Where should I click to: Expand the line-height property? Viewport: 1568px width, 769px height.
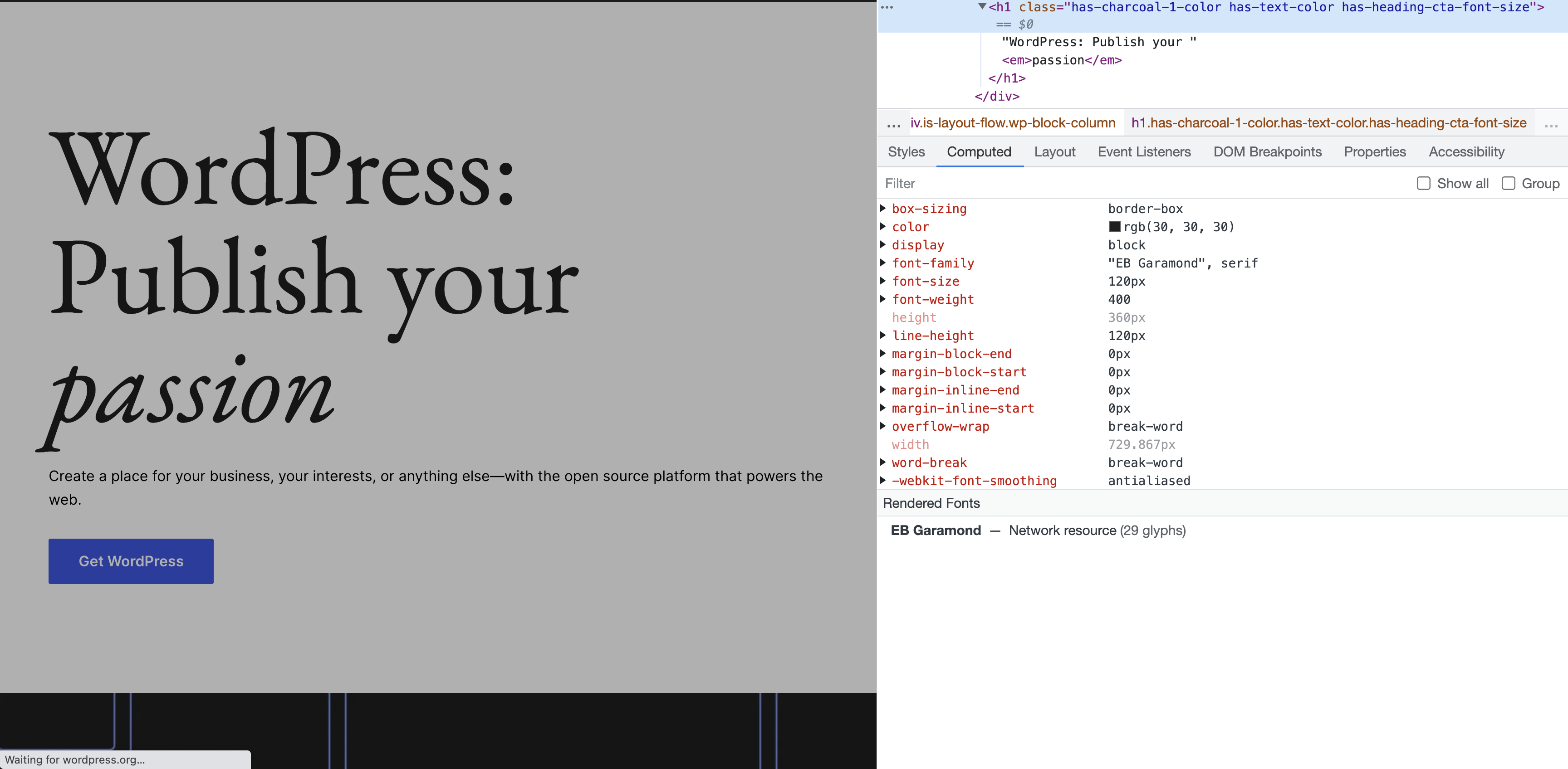pos(884,335)
